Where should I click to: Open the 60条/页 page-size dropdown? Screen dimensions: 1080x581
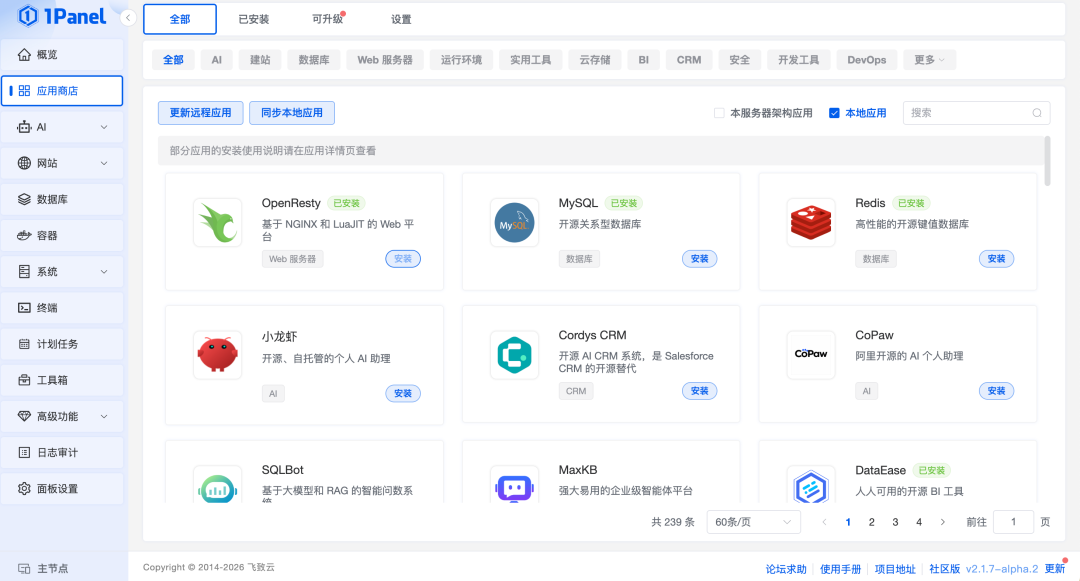click(x=753, y=521)
